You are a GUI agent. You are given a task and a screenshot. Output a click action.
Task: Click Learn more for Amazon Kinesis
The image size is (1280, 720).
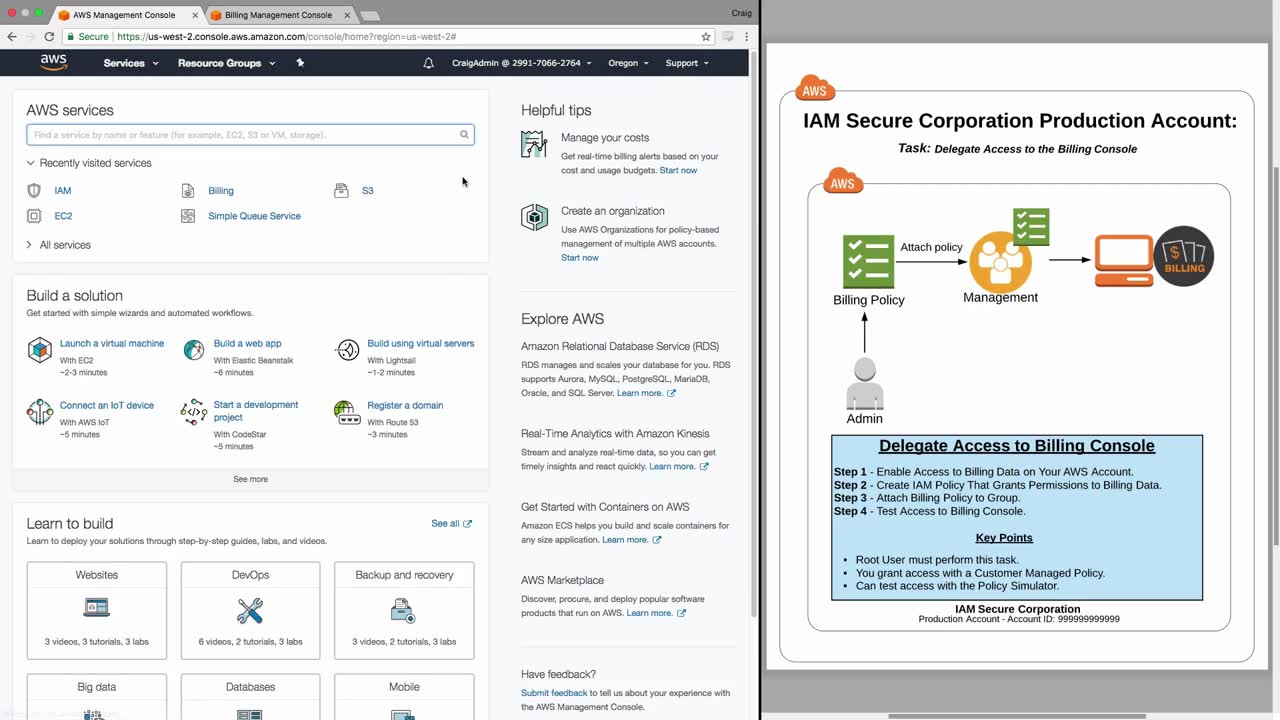[x=679, y=466]
